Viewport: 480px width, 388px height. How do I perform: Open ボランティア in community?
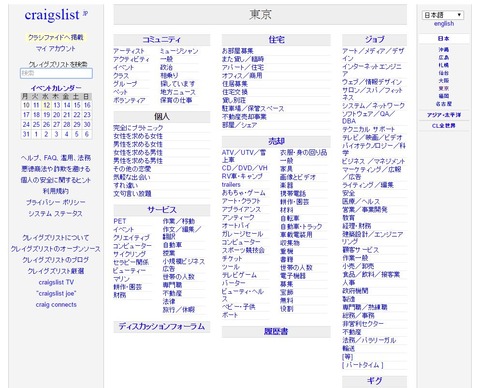pyautogui.click(x=129, y=100)
